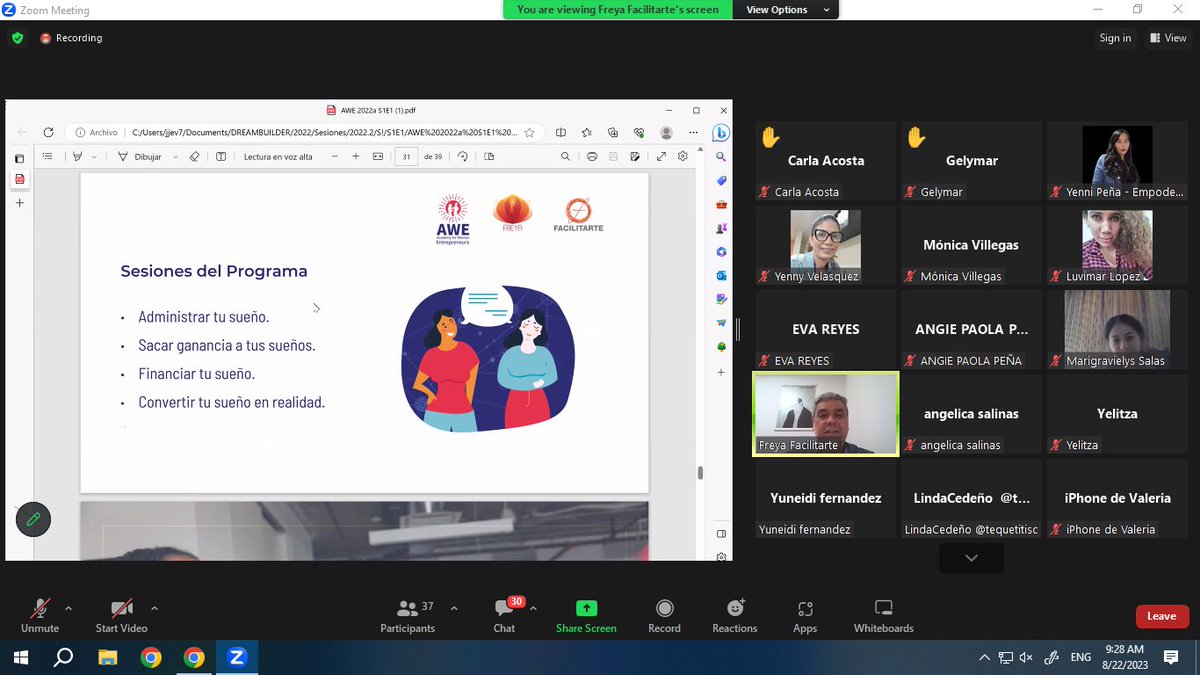Click the AWE 2022a S1E1 (1).pdf tab title
The image size is (1200, 675).
tap(378, 110)
